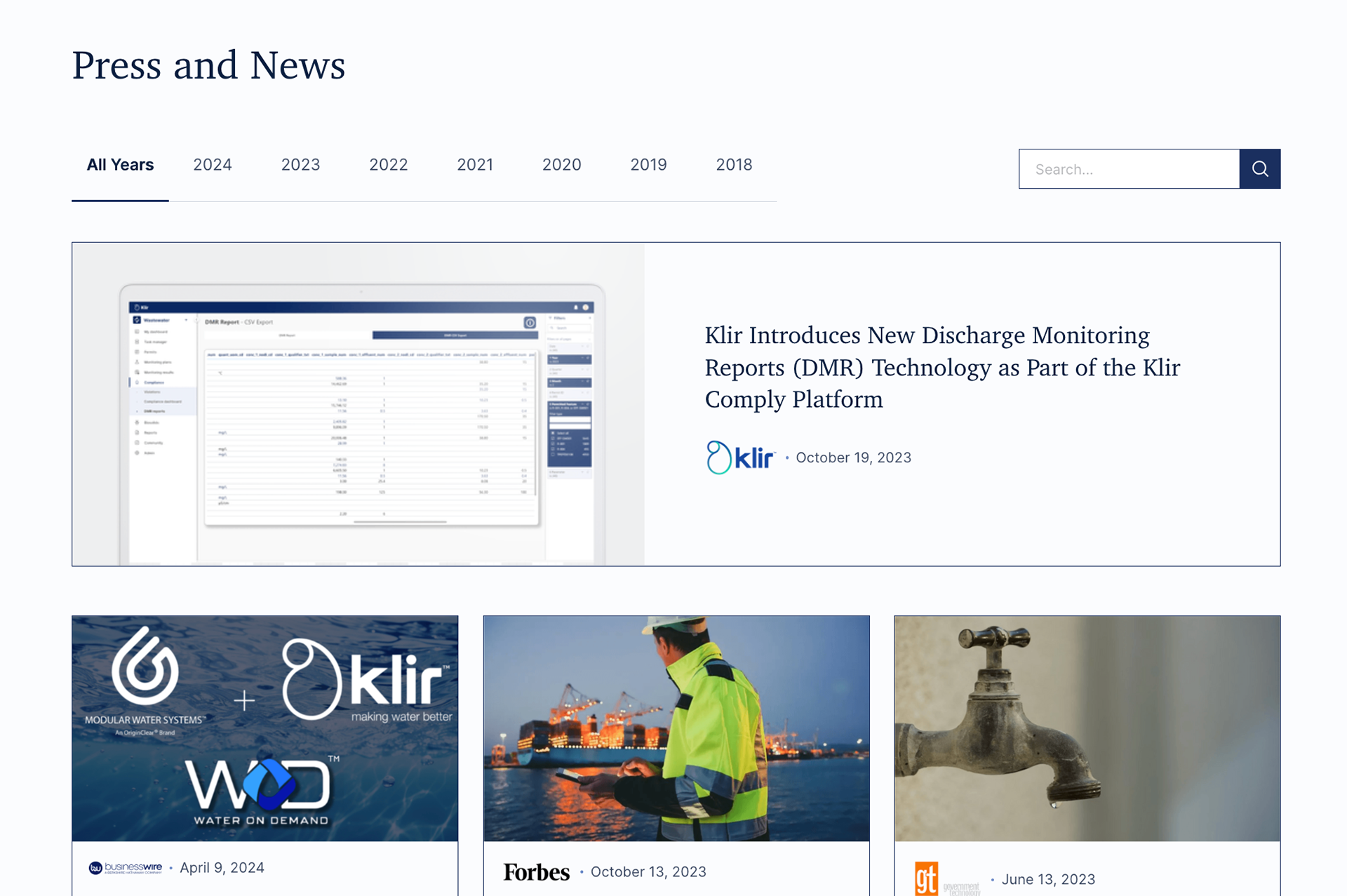Open the Water On Demand Klir card image

click(x=265, y=728)
